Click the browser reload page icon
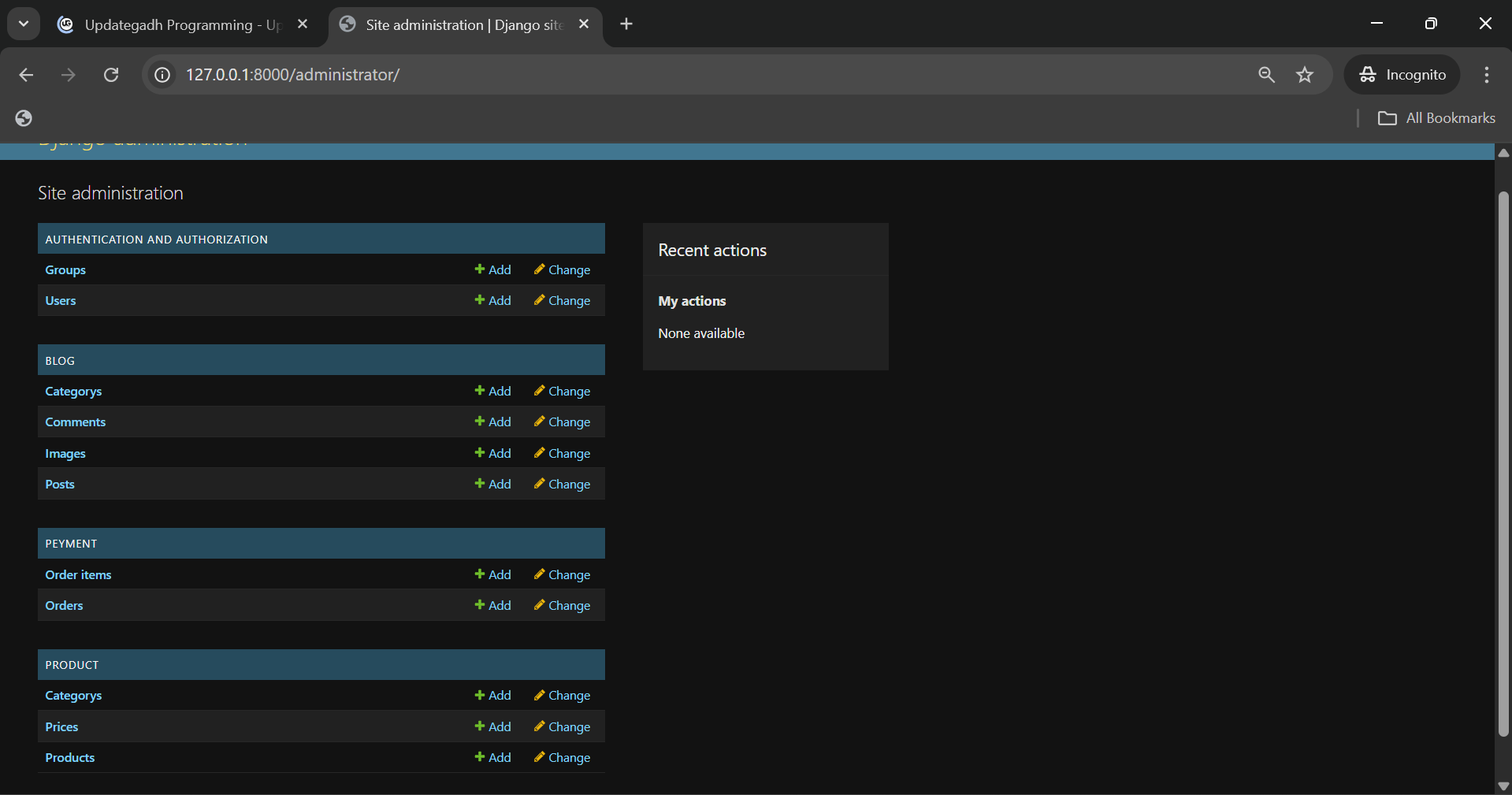Viewport: 1512px width, 795px height. pyautogui.click(x=111, y=75)
